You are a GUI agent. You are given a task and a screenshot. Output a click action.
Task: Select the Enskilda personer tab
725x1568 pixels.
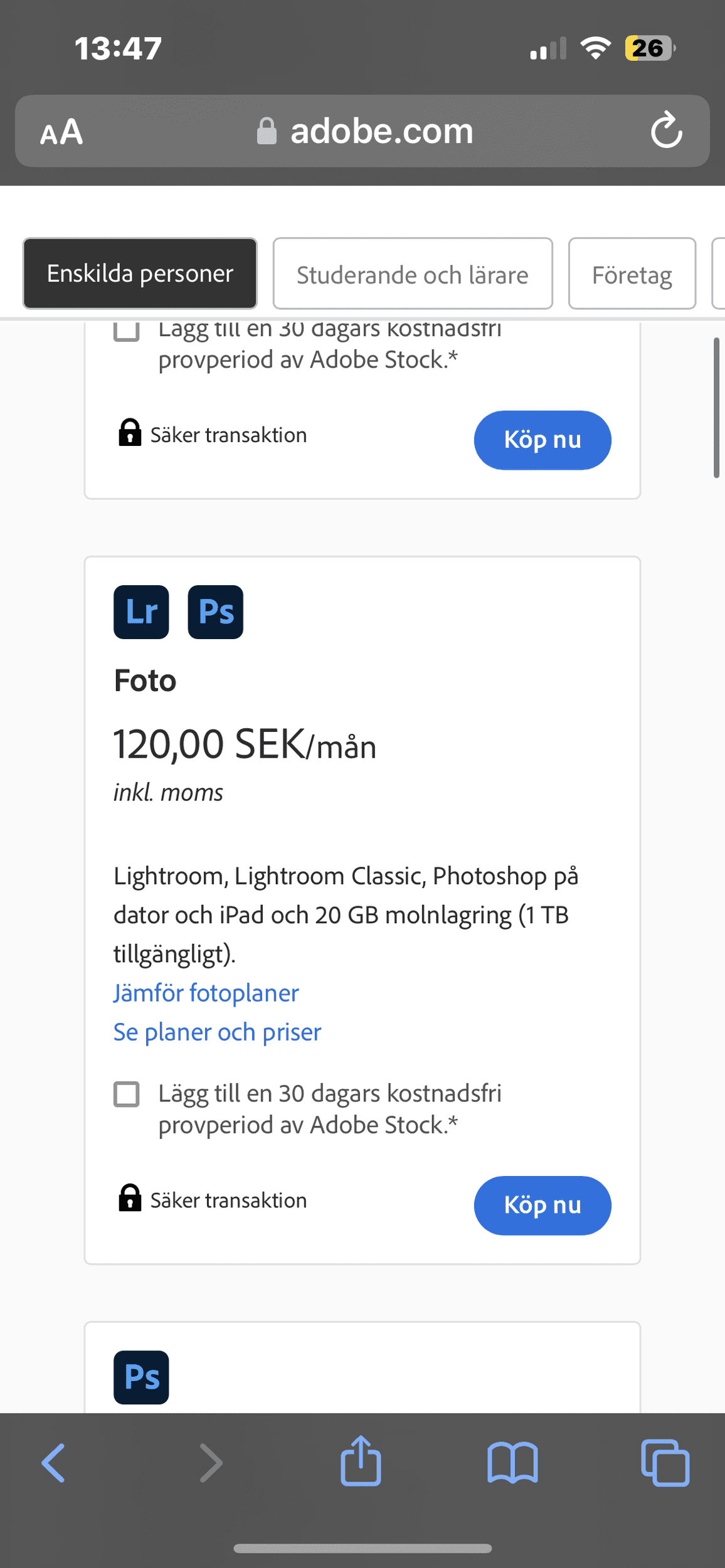pos(140,273)
